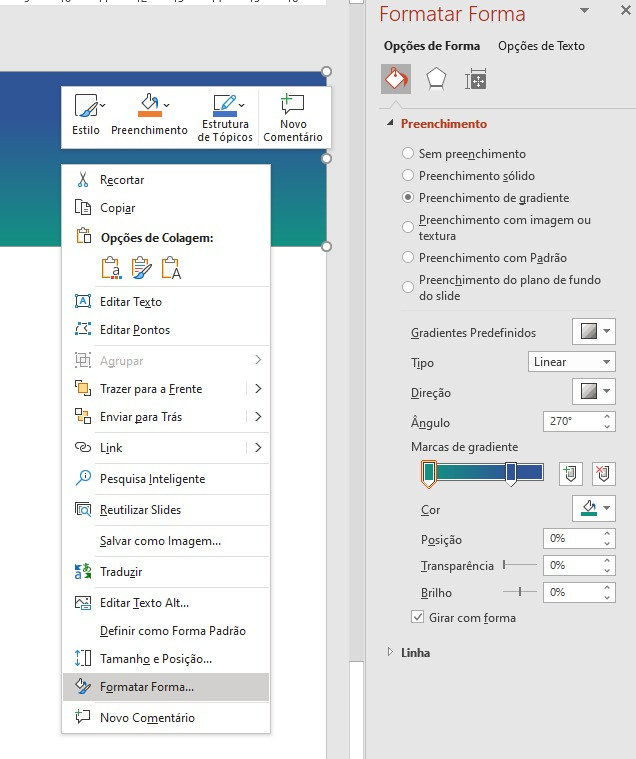Expand Trazer para a Frente submenu arrow

click(x=258, y=389)
